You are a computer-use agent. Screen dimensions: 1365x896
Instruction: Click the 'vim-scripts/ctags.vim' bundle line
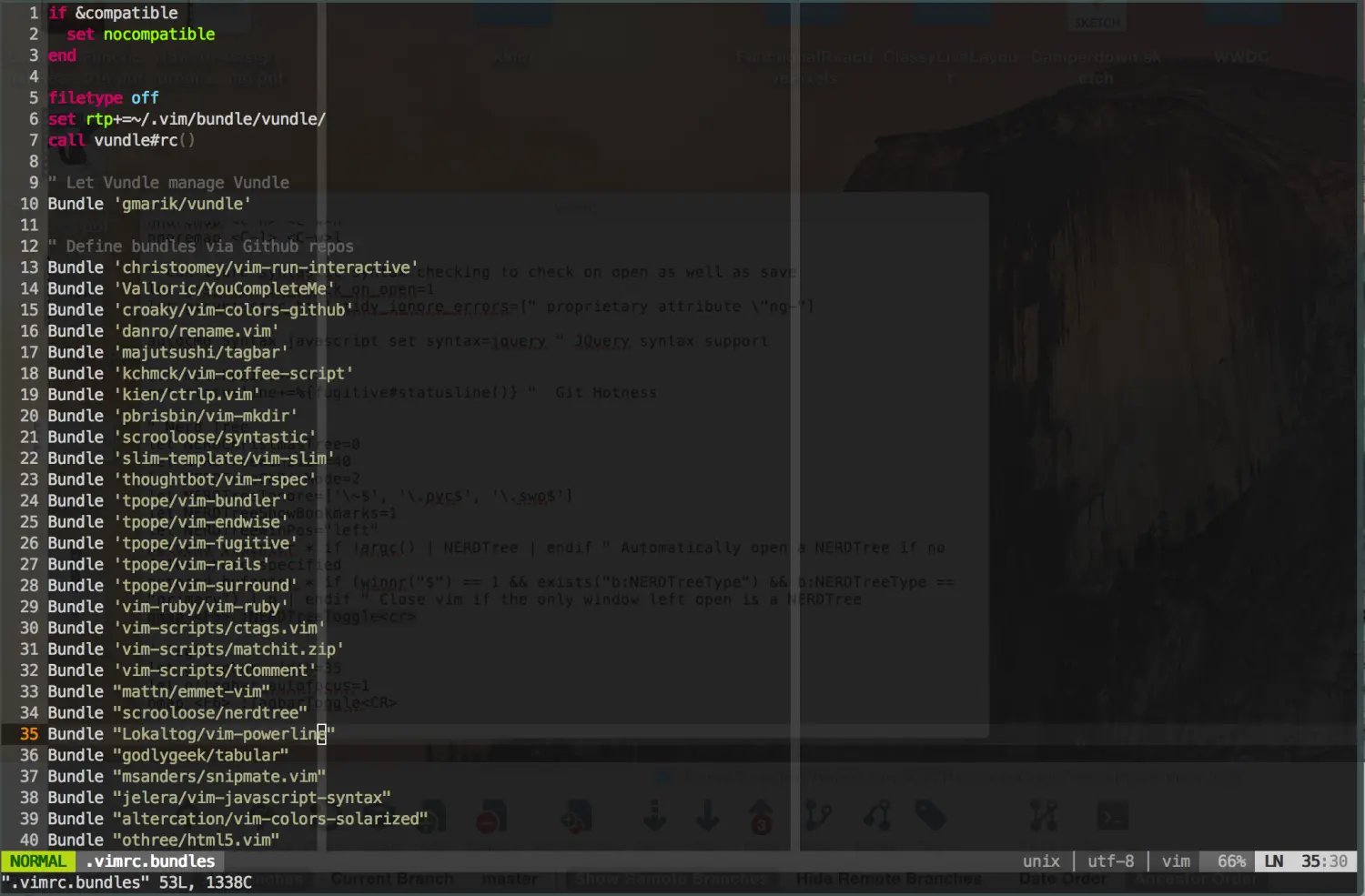187,629
